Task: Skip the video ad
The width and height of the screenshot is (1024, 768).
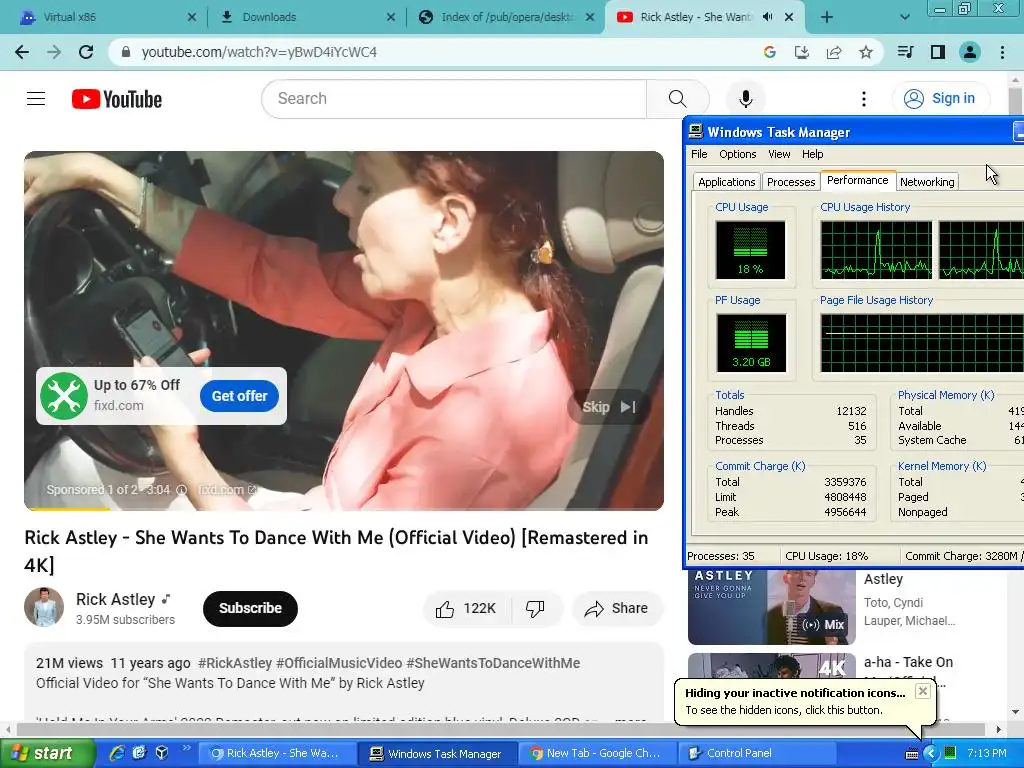Action: 608,407
